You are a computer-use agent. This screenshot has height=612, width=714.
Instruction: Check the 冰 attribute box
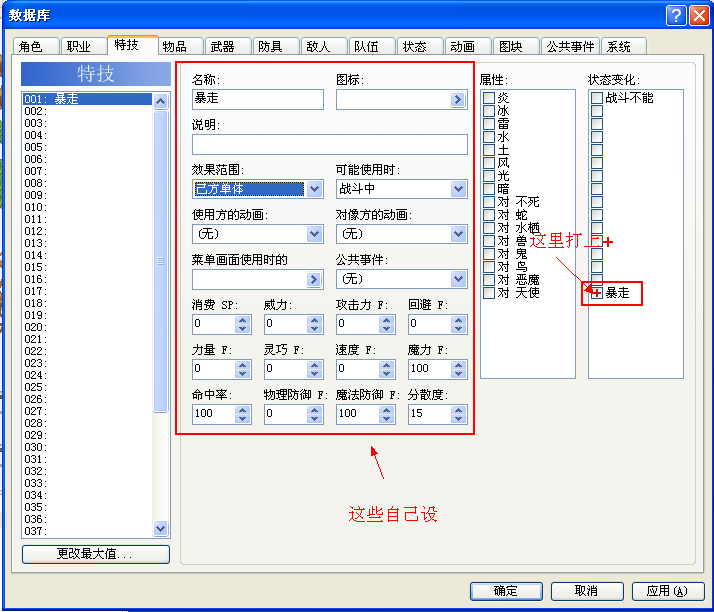tap(489, 111)
